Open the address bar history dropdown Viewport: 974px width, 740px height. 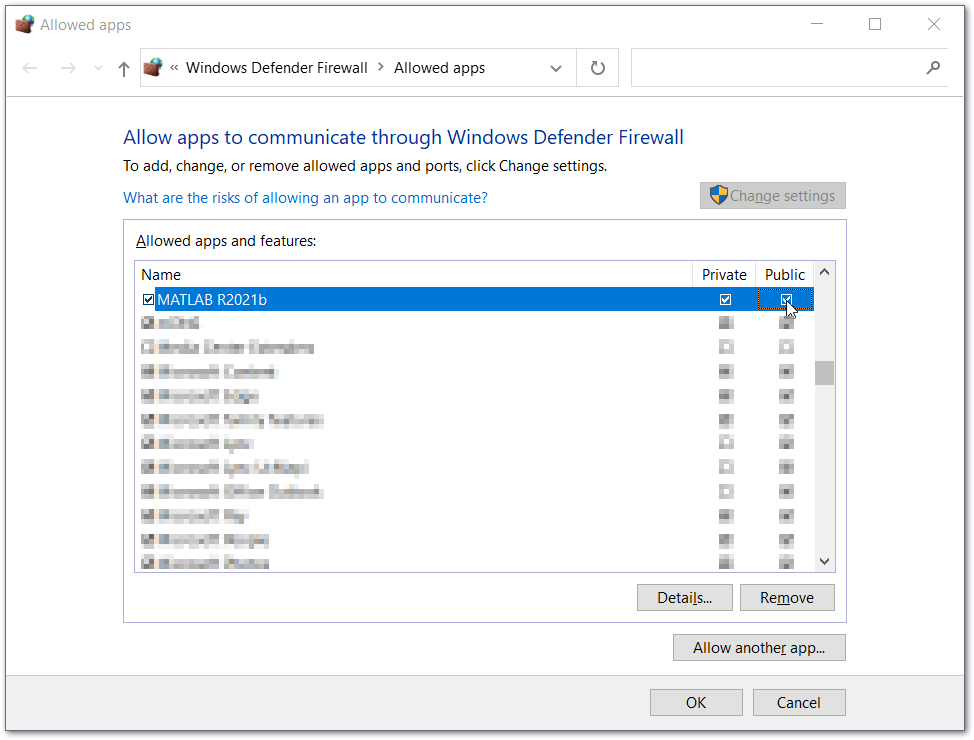click(556, 67)
